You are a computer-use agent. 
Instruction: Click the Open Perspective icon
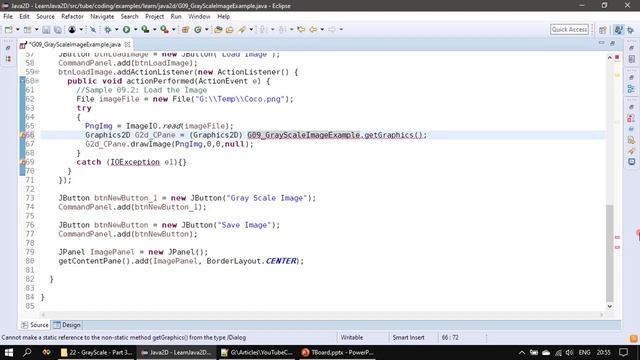603,30
